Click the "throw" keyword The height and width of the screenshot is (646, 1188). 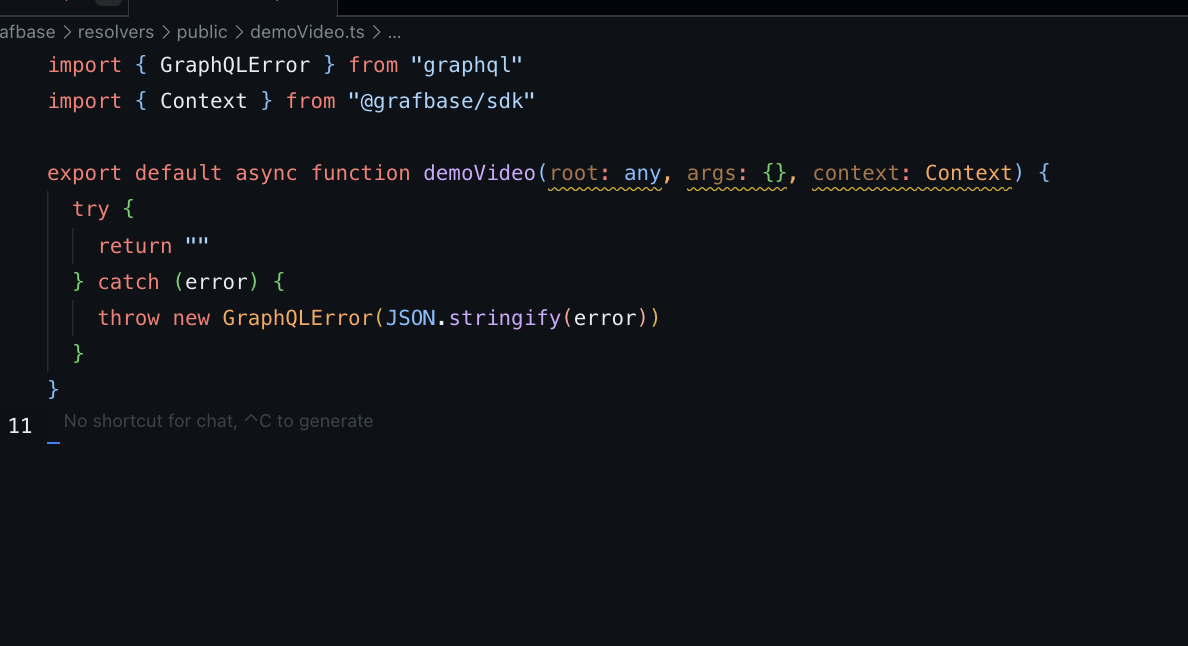pyautogui.click(x=129, y=318)
